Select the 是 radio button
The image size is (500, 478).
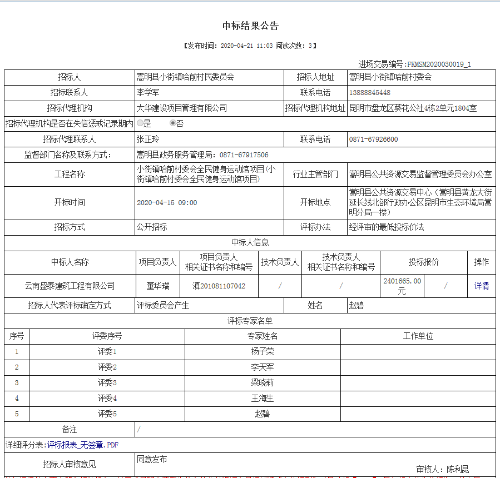click(140, 123)
